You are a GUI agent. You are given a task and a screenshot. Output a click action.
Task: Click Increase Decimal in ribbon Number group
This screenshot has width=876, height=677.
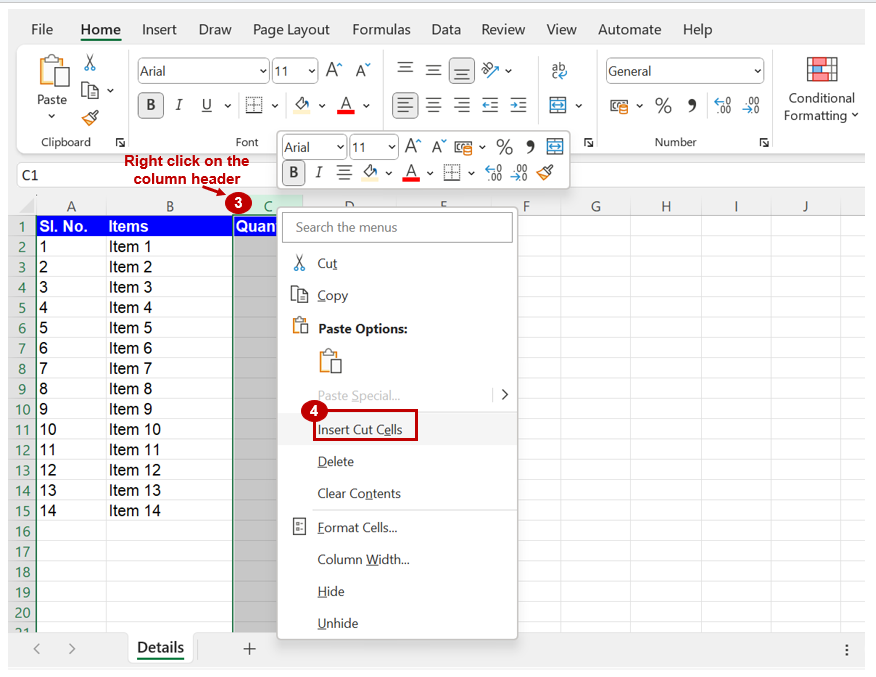click(x=723, y=106)
